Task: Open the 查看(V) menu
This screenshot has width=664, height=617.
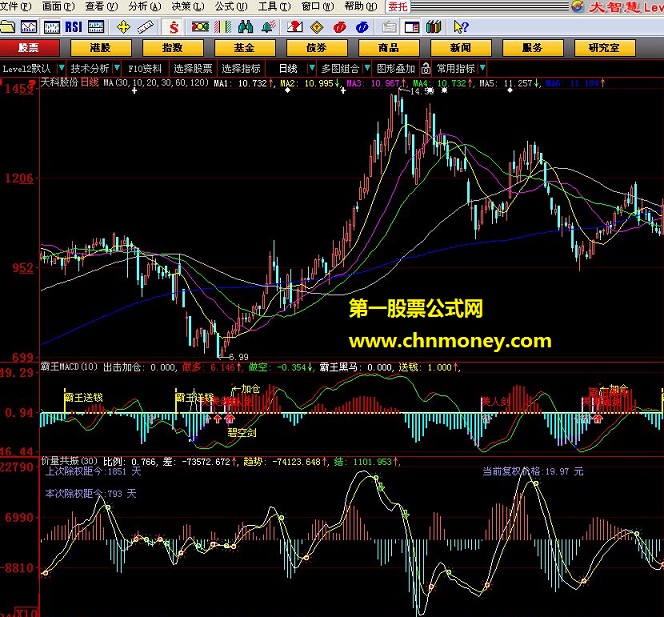Action: 102,6
